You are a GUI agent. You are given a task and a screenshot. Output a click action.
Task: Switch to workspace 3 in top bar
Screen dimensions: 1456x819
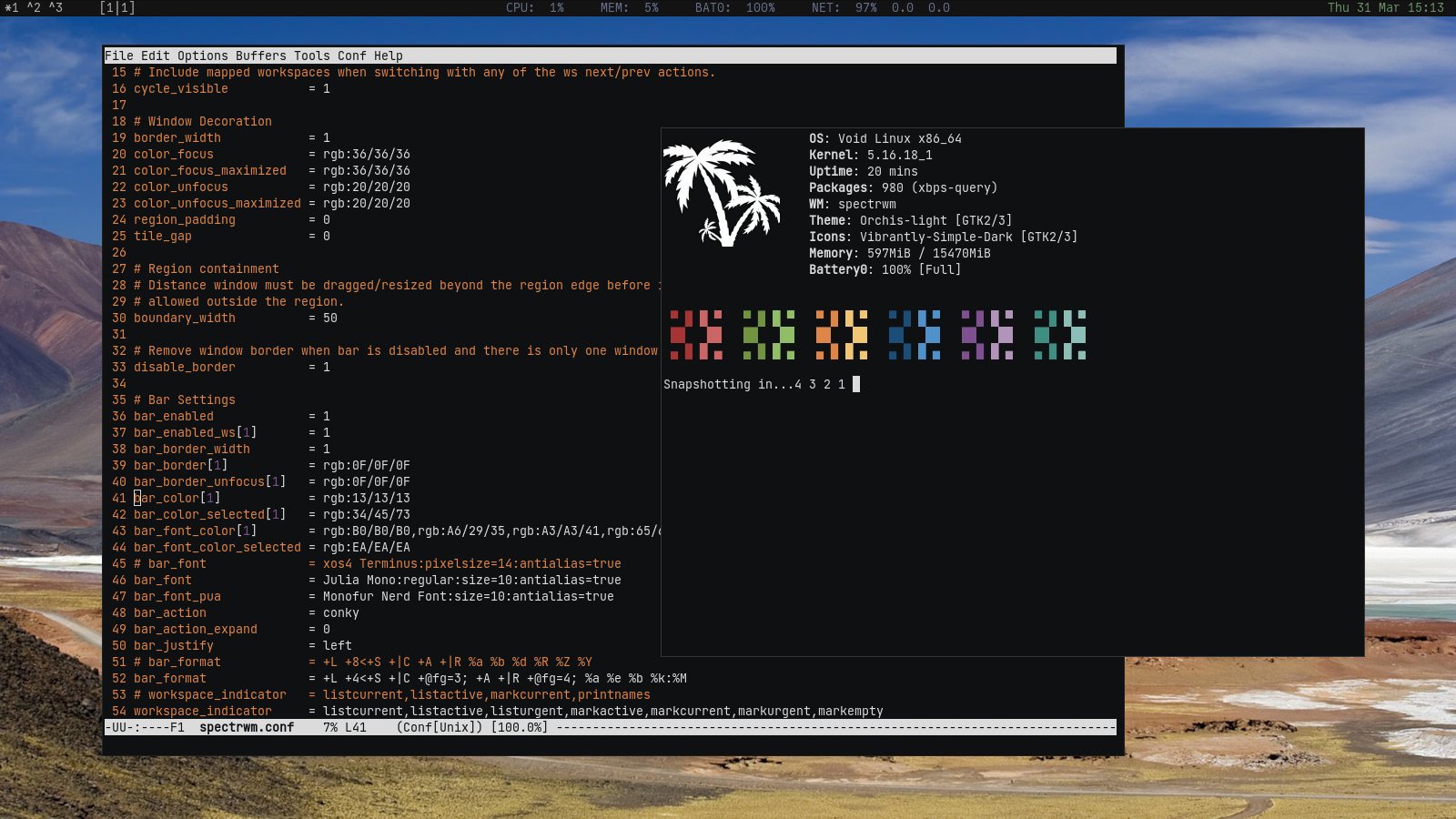point(56,7)
